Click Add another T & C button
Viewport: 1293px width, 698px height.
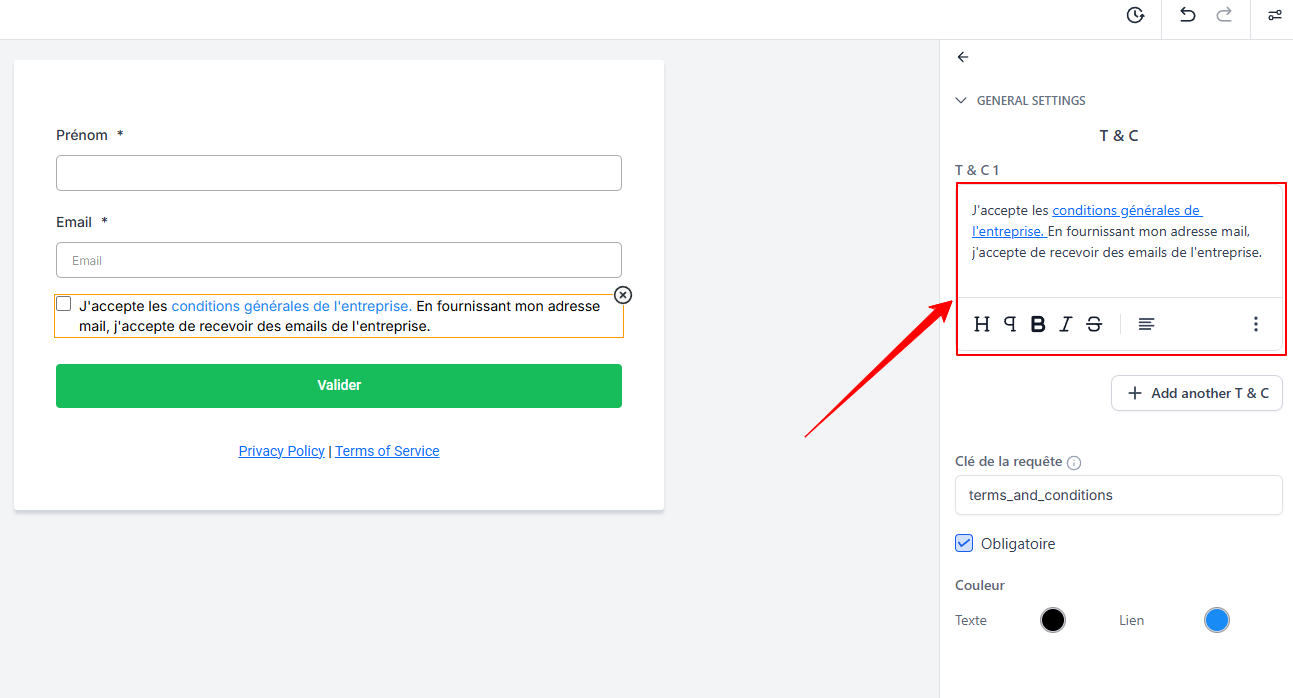(x=1197, y=393)
